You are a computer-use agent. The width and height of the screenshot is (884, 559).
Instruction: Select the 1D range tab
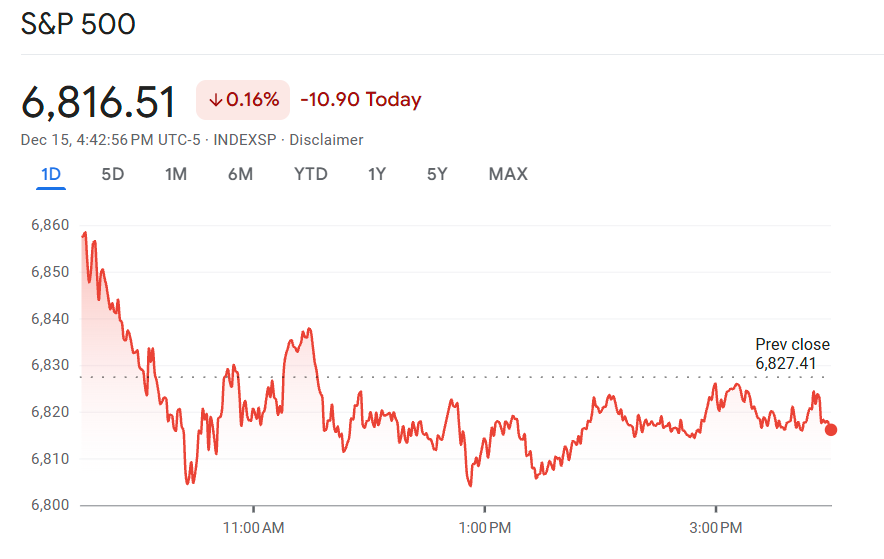[51, 175]
